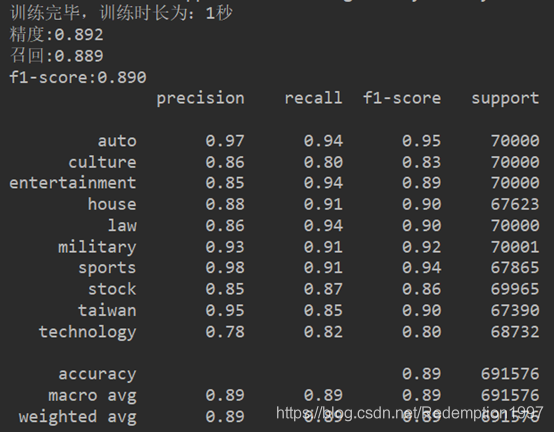Click the 精度:0.892 output line
Screen dimensions: 554x432
57,35
